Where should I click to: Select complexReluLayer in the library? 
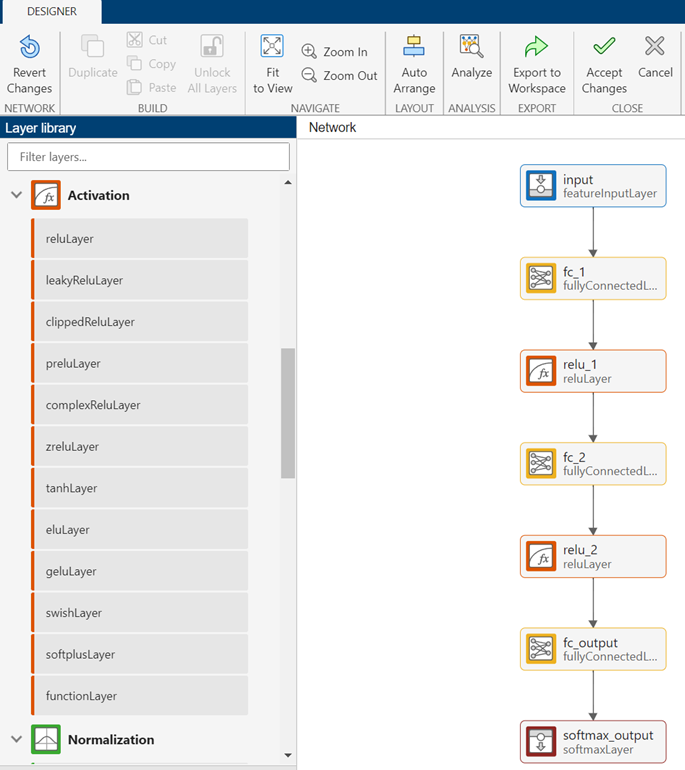[140, 405]
